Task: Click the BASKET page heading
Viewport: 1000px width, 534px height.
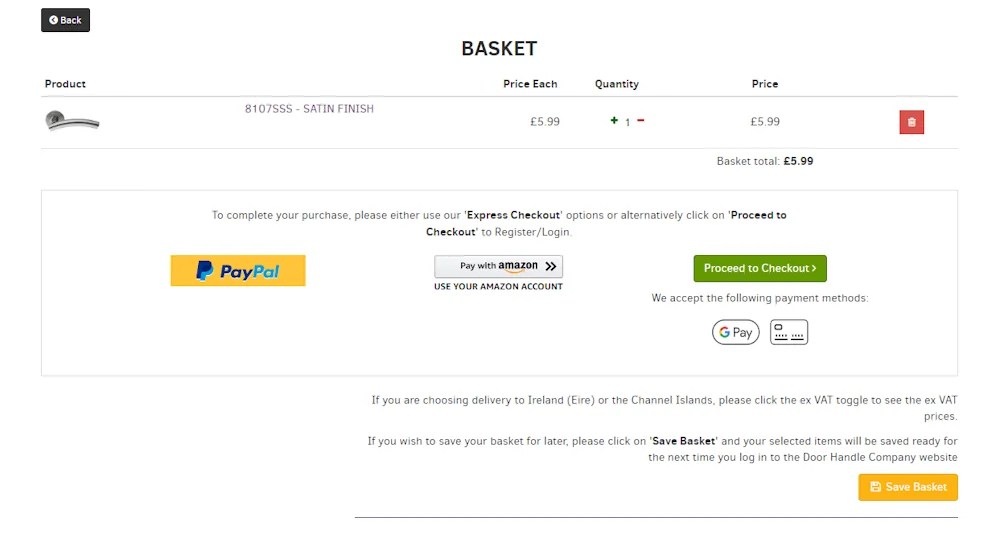Action: point(499,49)
